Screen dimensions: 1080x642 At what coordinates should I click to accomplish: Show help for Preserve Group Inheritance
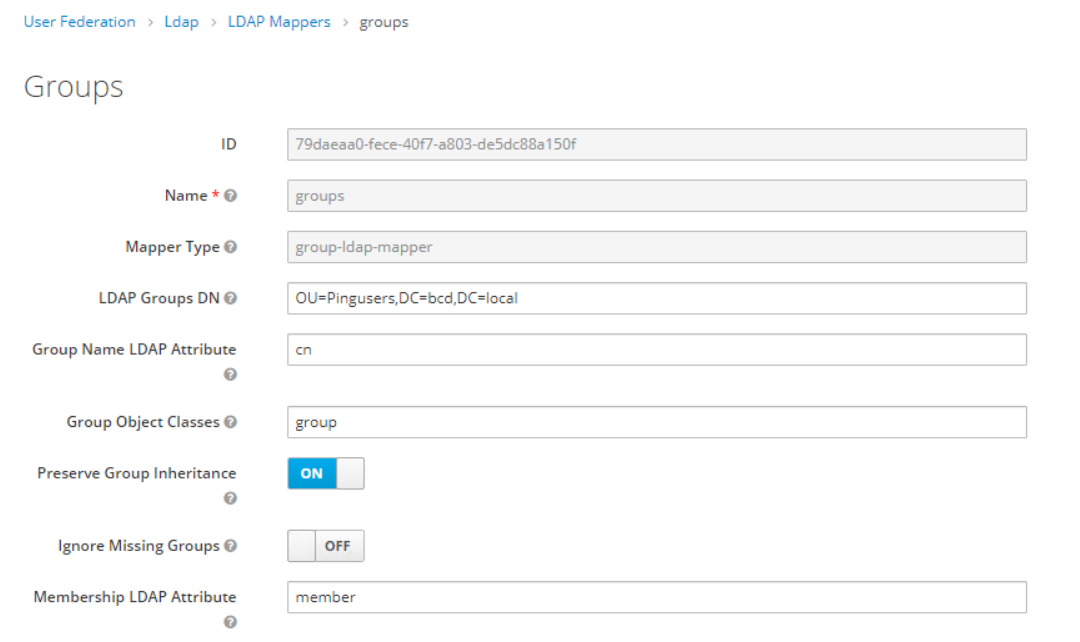[230, 498]
